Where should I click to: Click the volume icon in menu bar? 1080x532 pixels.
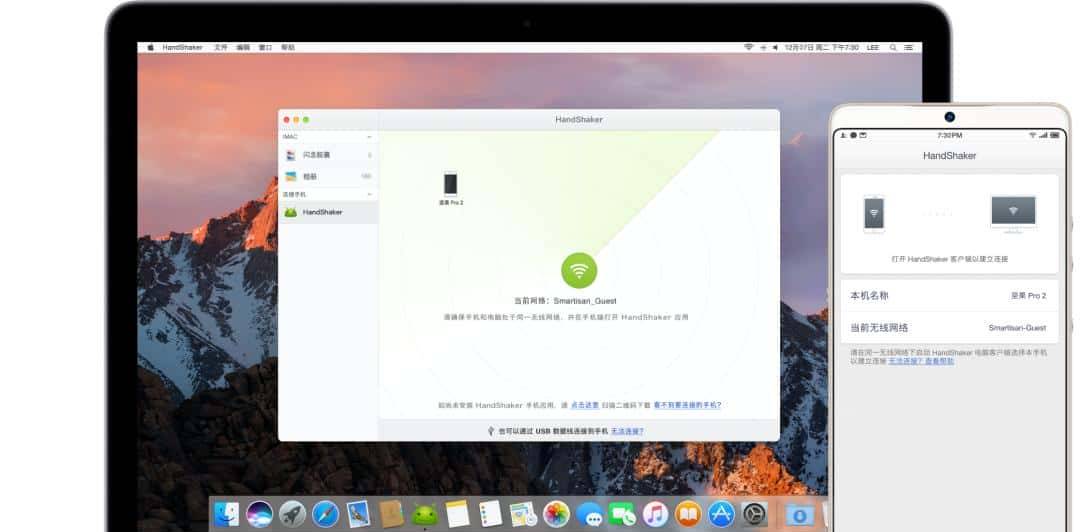tap(776, 48)
